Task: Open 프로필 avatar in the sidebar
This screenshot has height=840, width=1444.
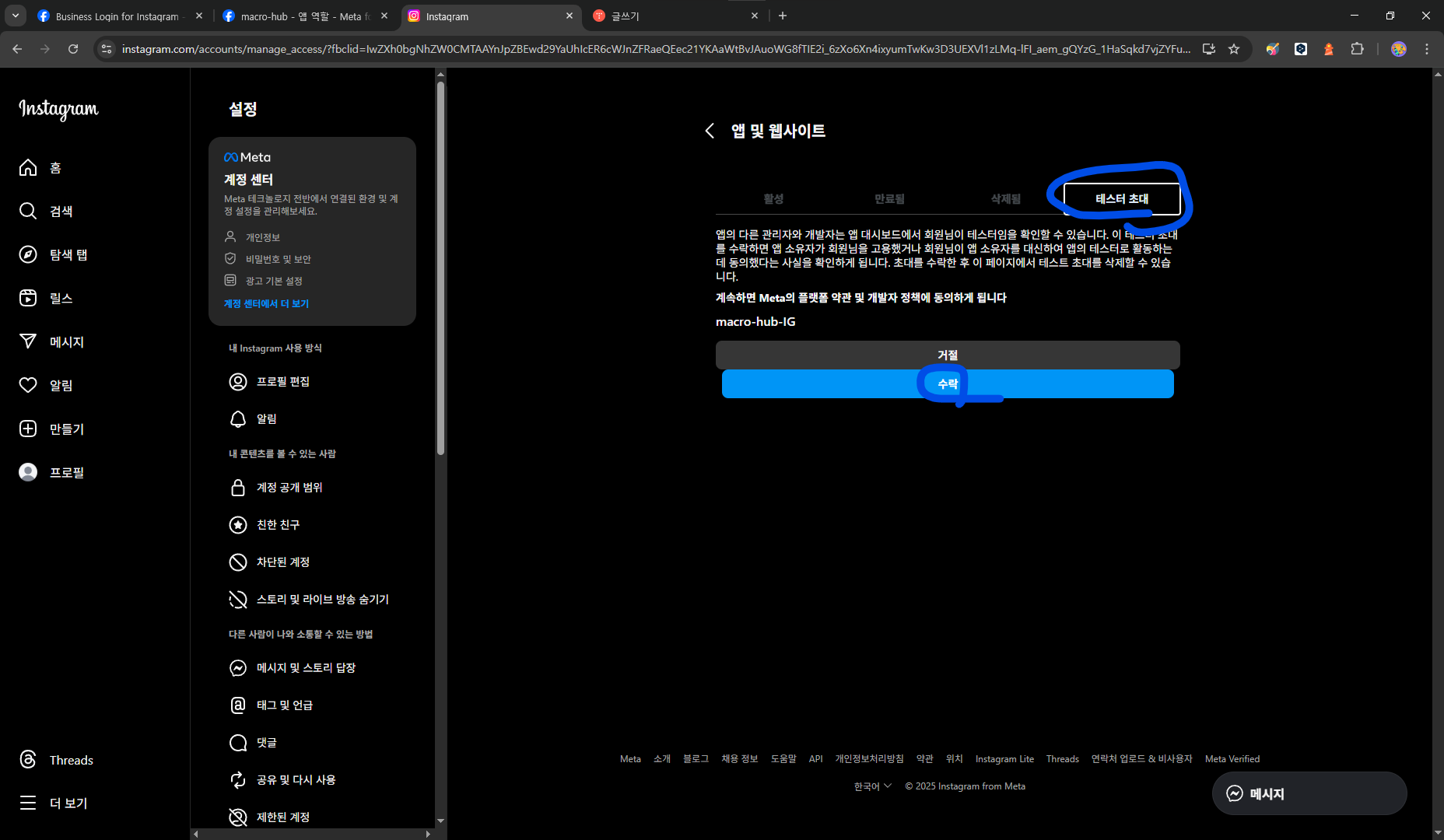Action: [28, 473]
